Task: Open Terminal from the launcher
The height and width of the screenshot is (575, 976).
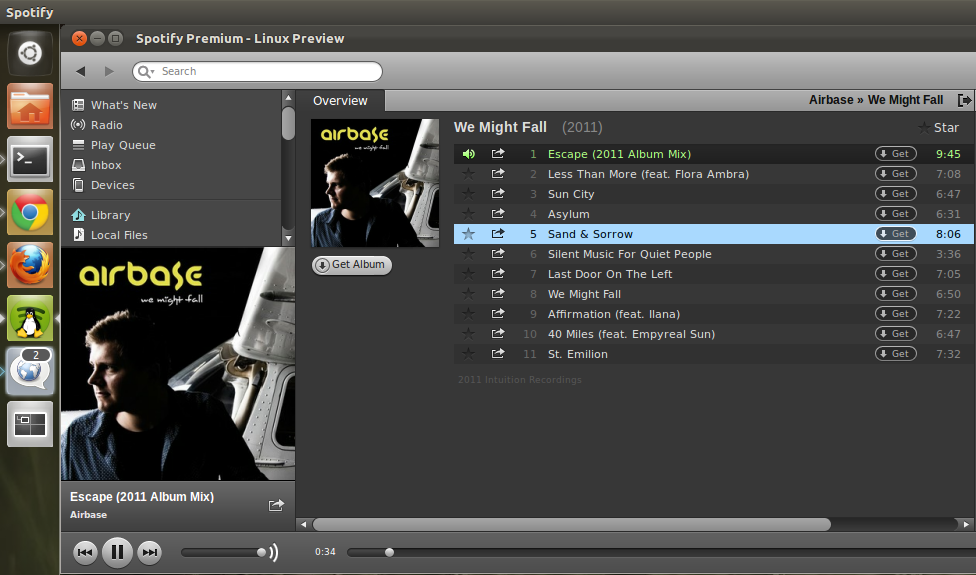Action: tap(30, 160)
